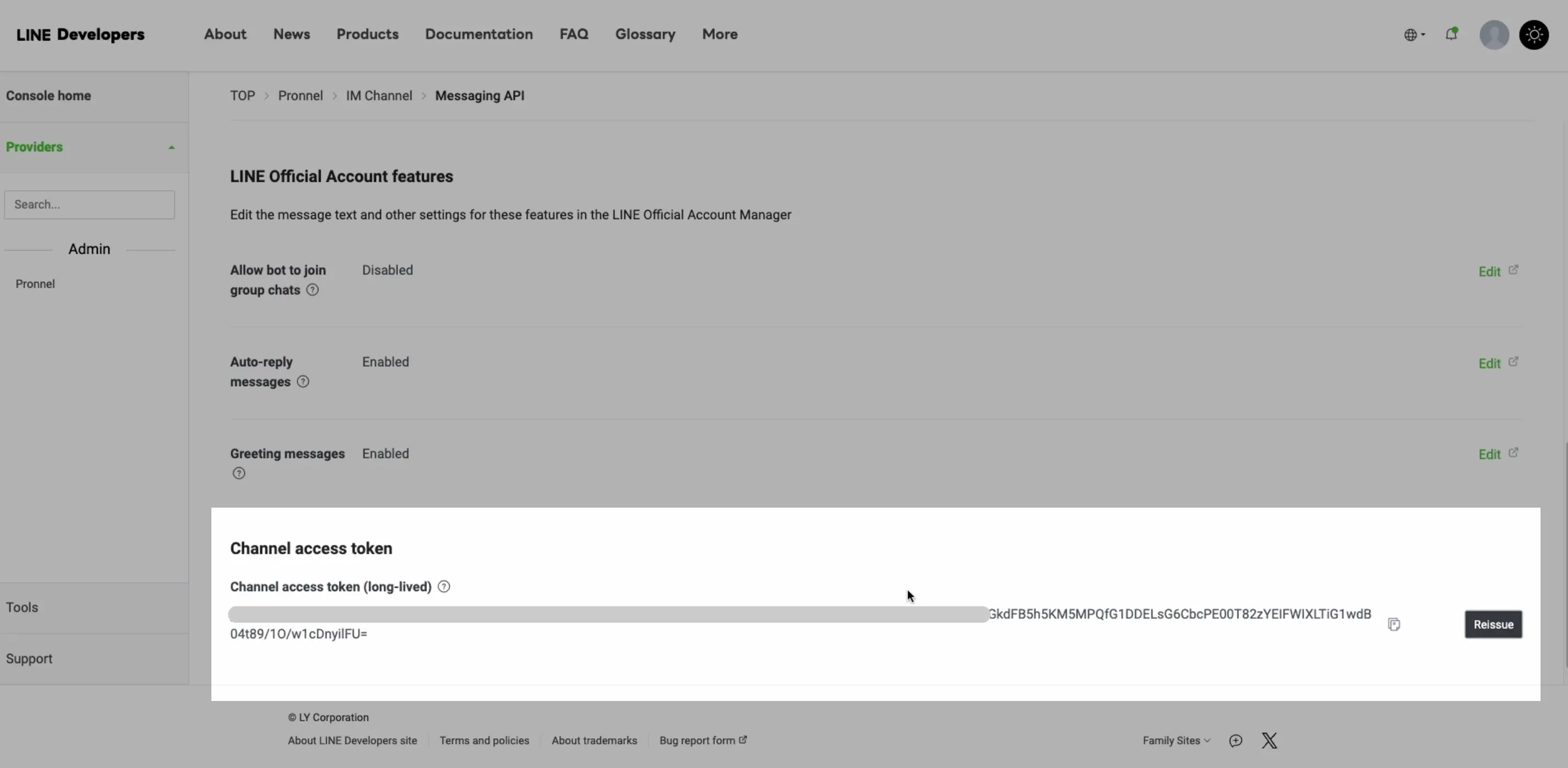Image resolution: width=1568 pixels, height=768 pixels.
Task: Show help for Allow bot to join group chats
Action: click(312, 290)
